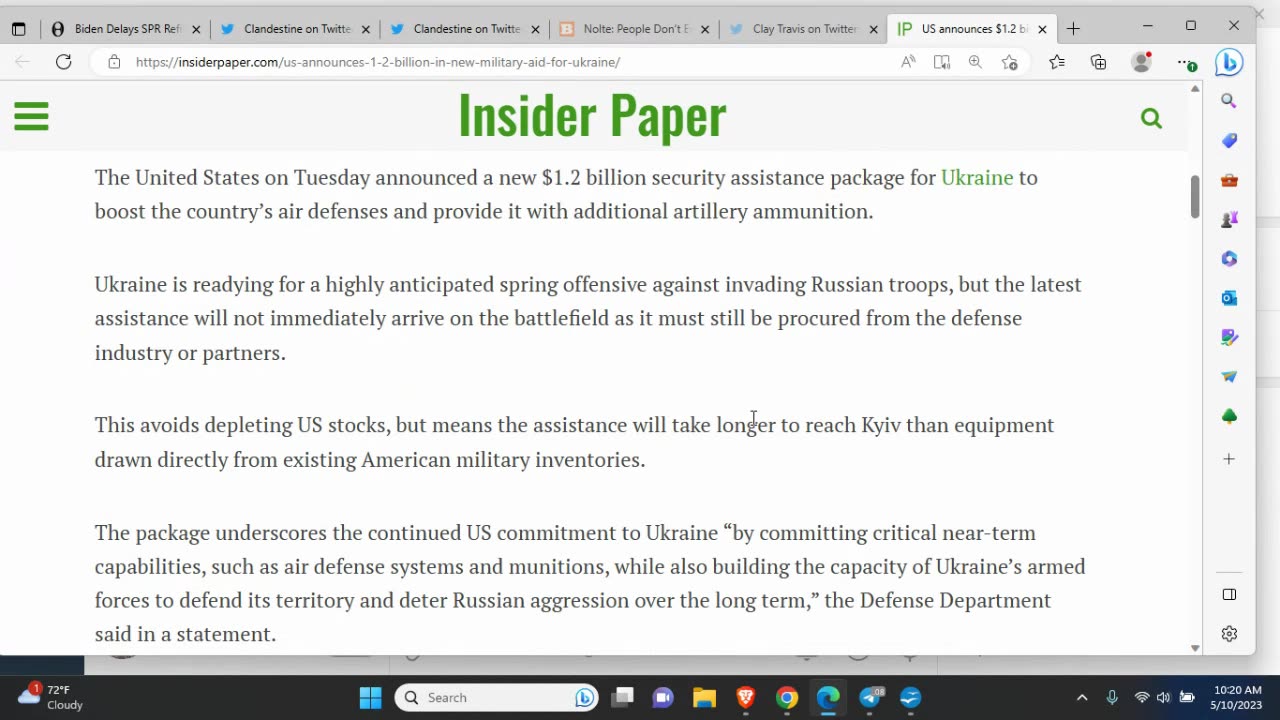This screenshot has width=1280, height=720.
Task: Open Edge Settings and more menu
Action: coord(1186,62)
